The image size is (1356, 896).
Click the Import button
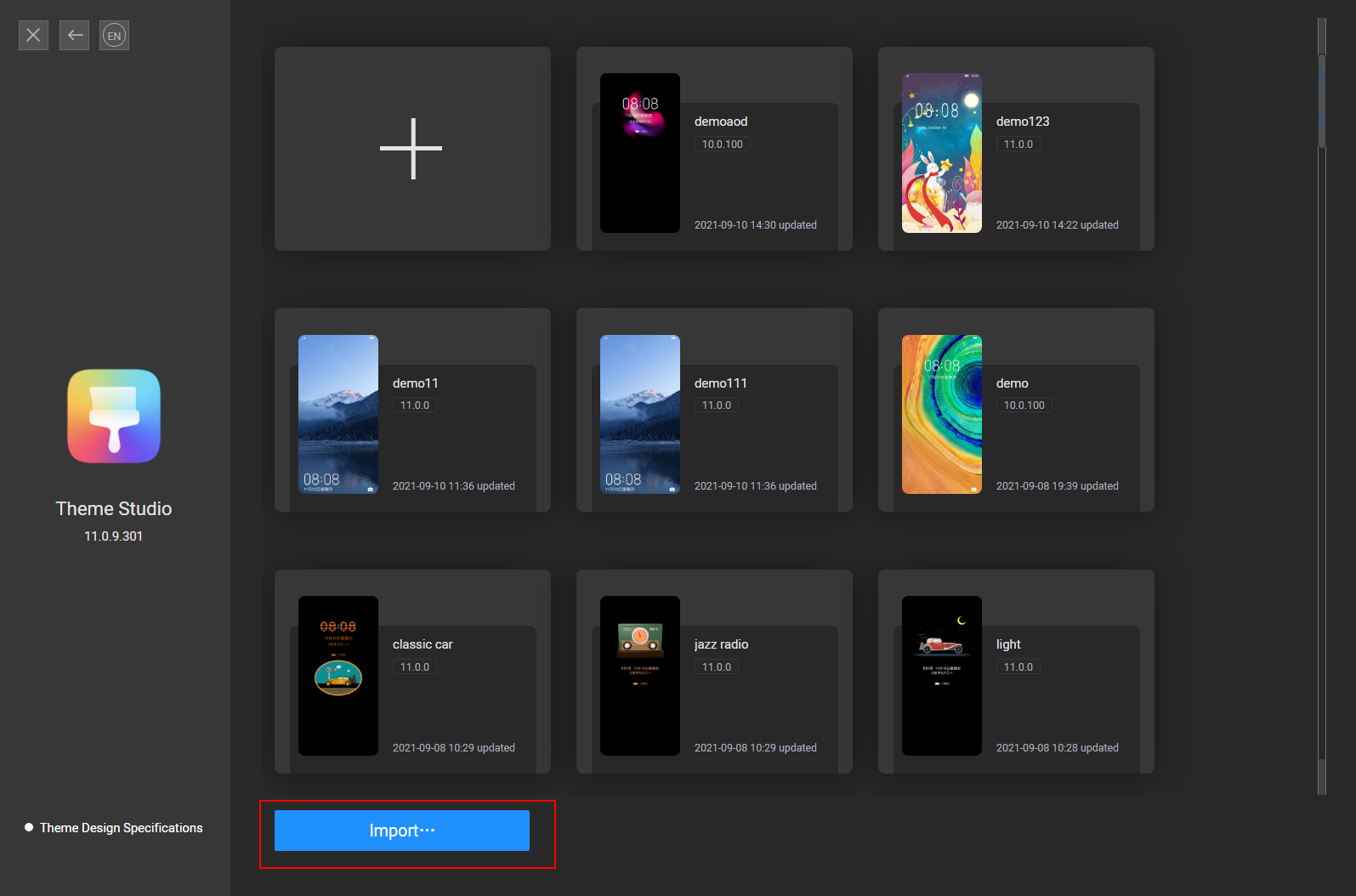click(401, 831)
